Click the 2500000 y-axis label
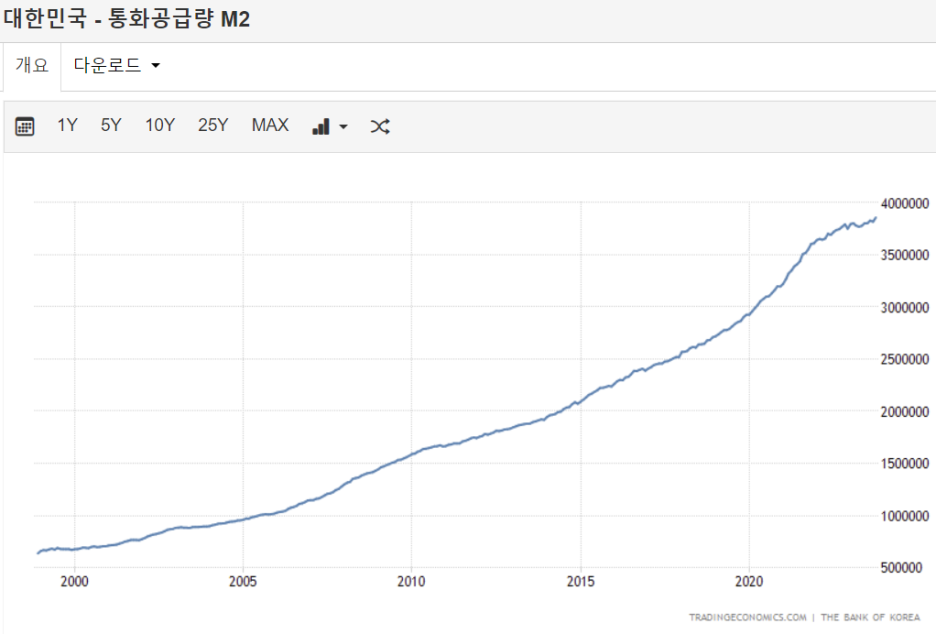The image size is (936, 634). 905,359
